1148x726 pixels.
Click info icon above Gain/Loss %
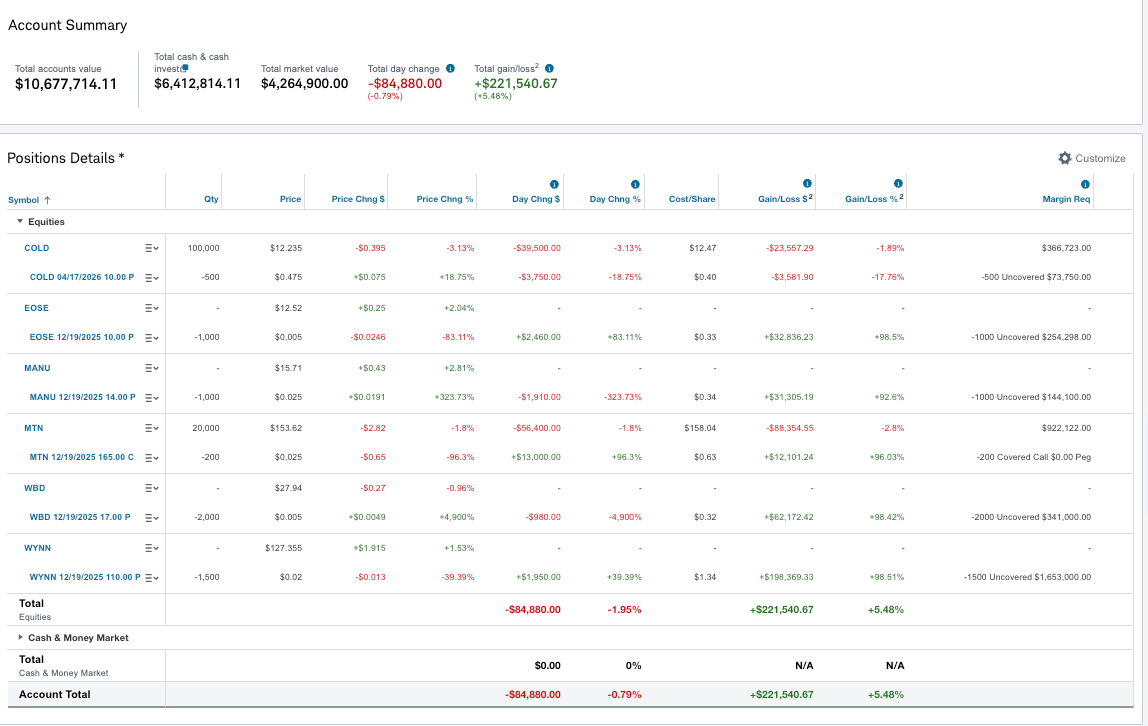pyautogui.click(x=898, y=184)
